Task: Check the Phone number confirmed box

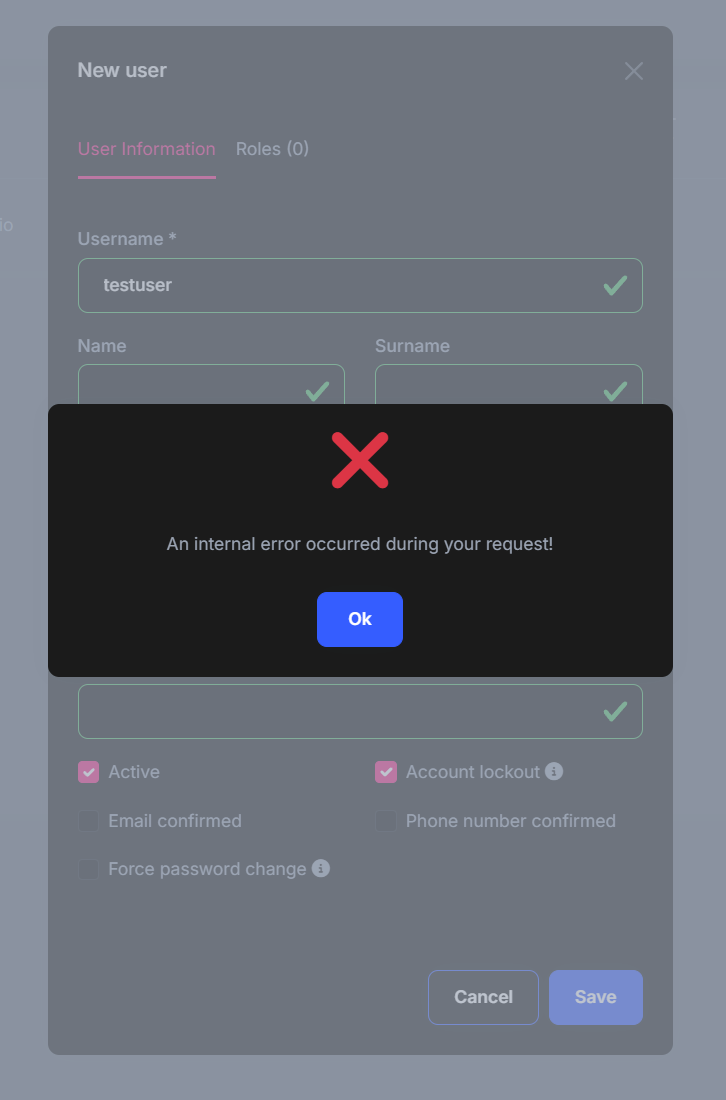Action: coord(386,821)
